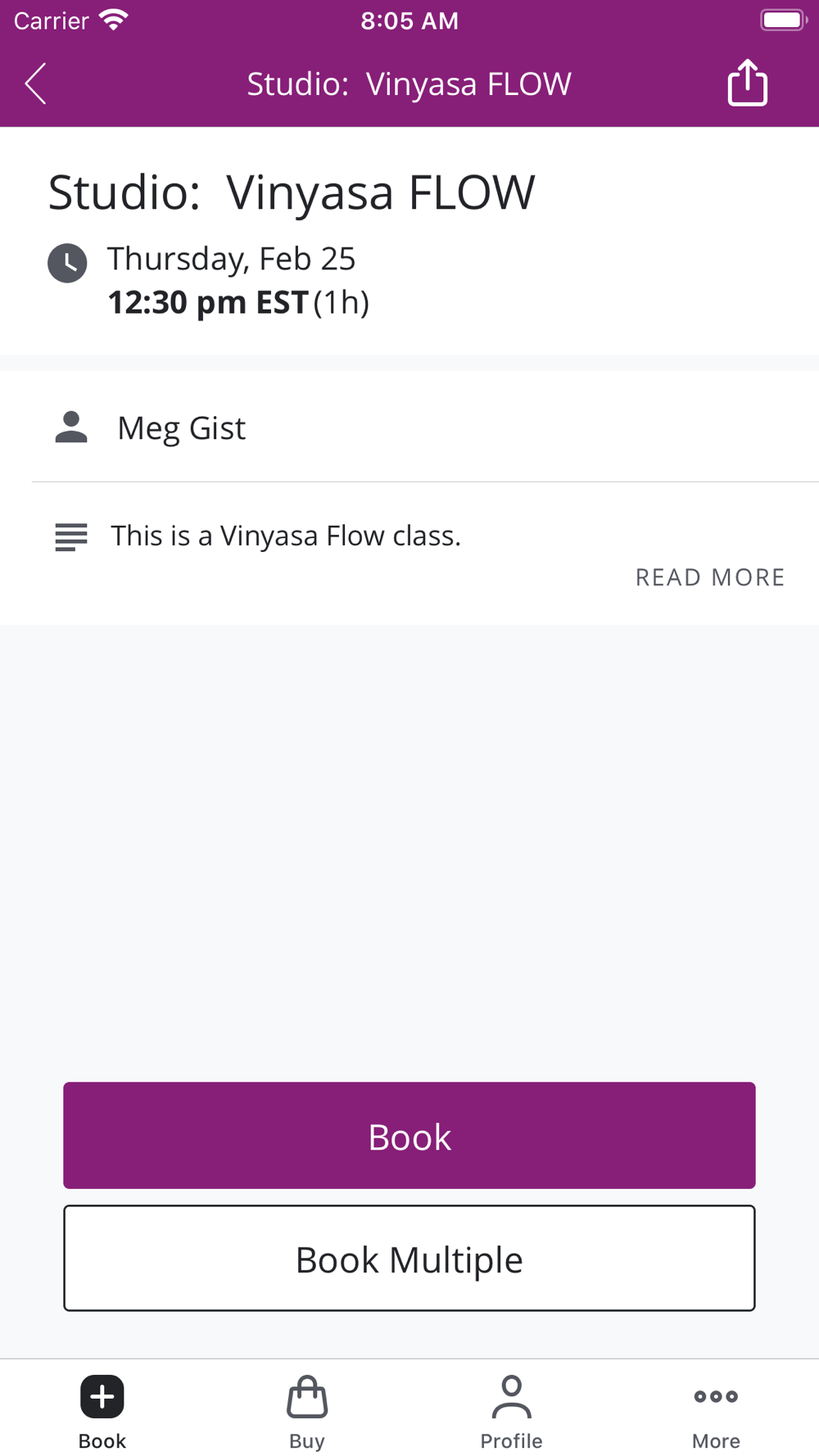Screen dimensions: 819x1456
Task: Tap the Wi-Fi icon in status bar
Action: (x=113, y=20)
